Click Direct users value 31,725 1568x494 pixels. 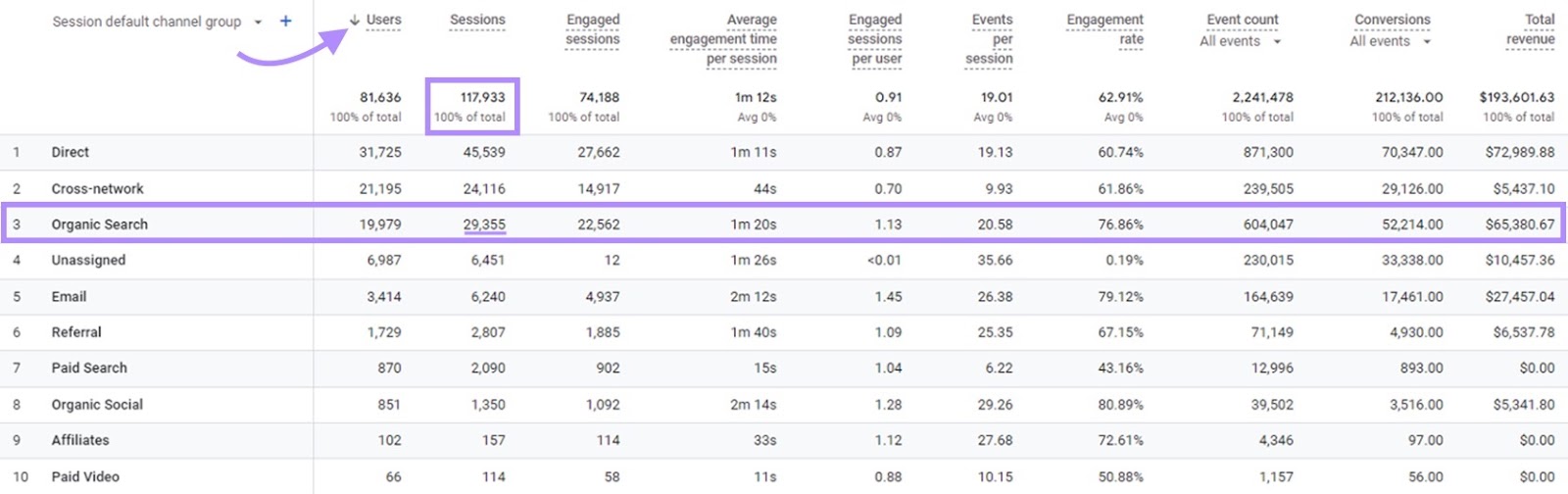pyautogui.click(x=380, y=152)
